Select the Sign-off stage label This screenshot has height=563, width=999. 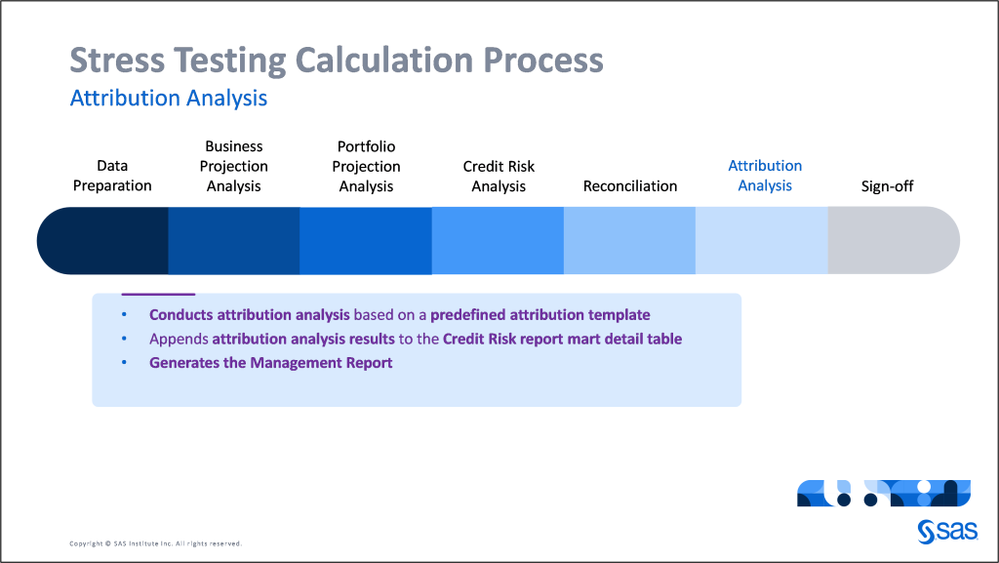(x=887, y=186)
